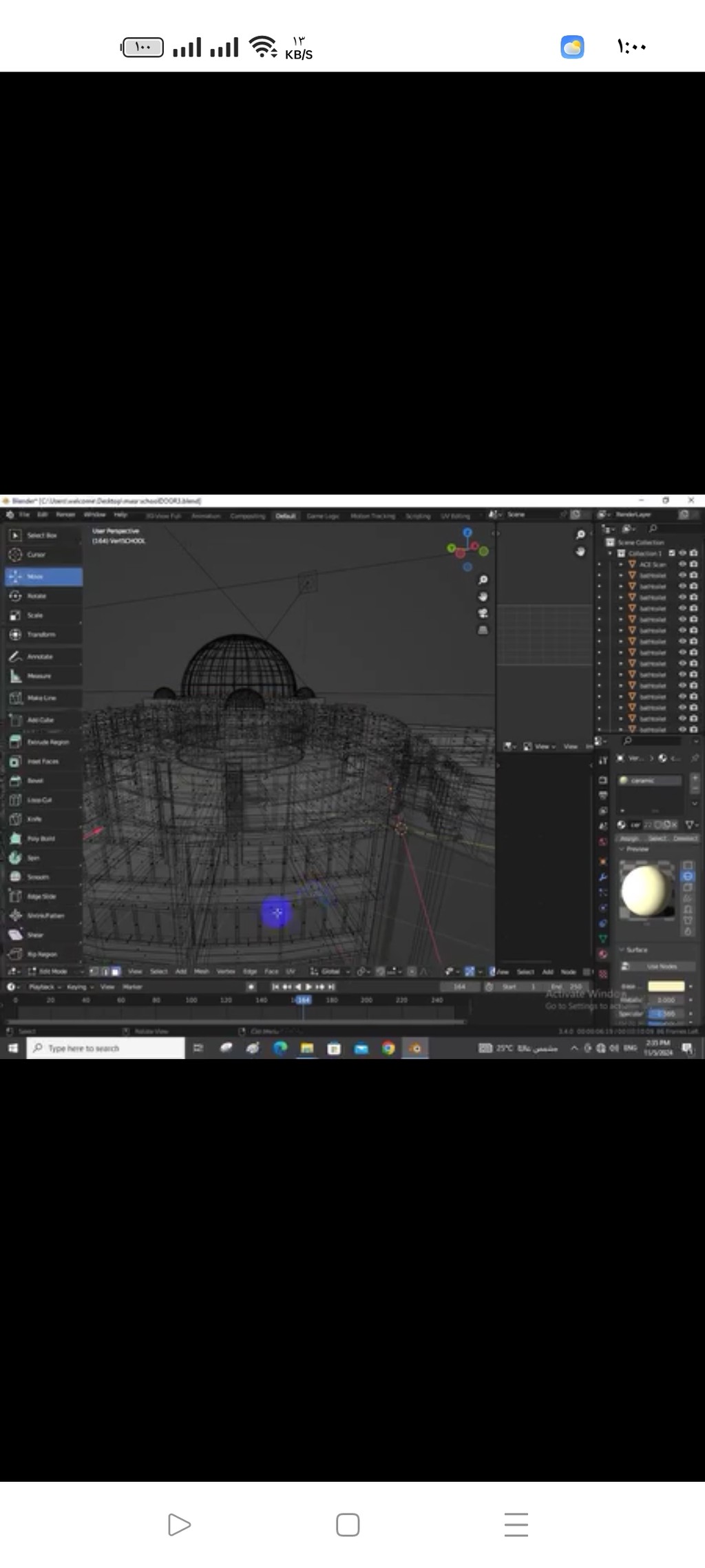Open the File menu
Image resolution: width=705 pixels, height=1568 pixels.
(24, 515)
